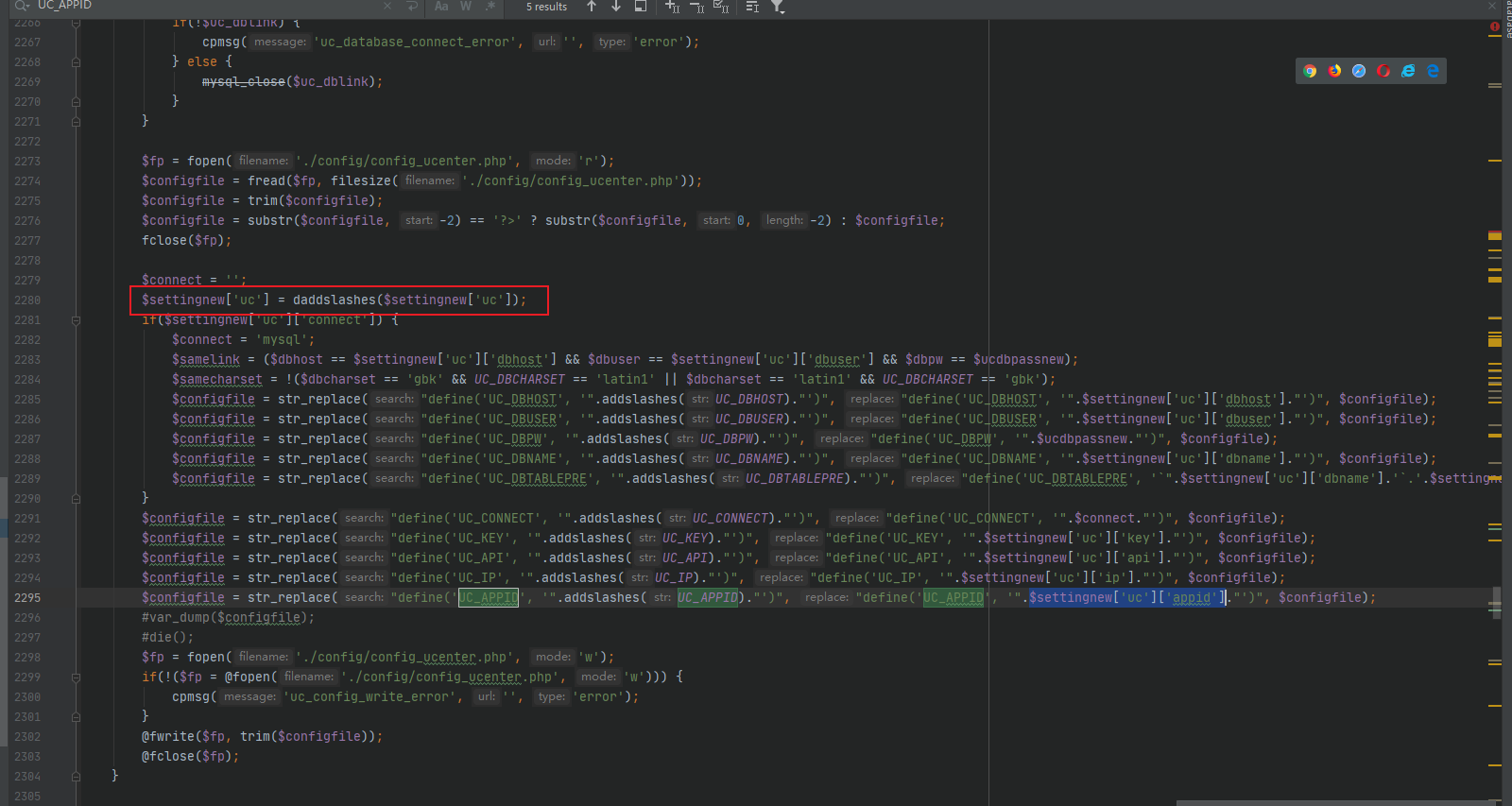Open the search filter funnel dropdown
Screen dimensions: 1512x806
point(778,6)
